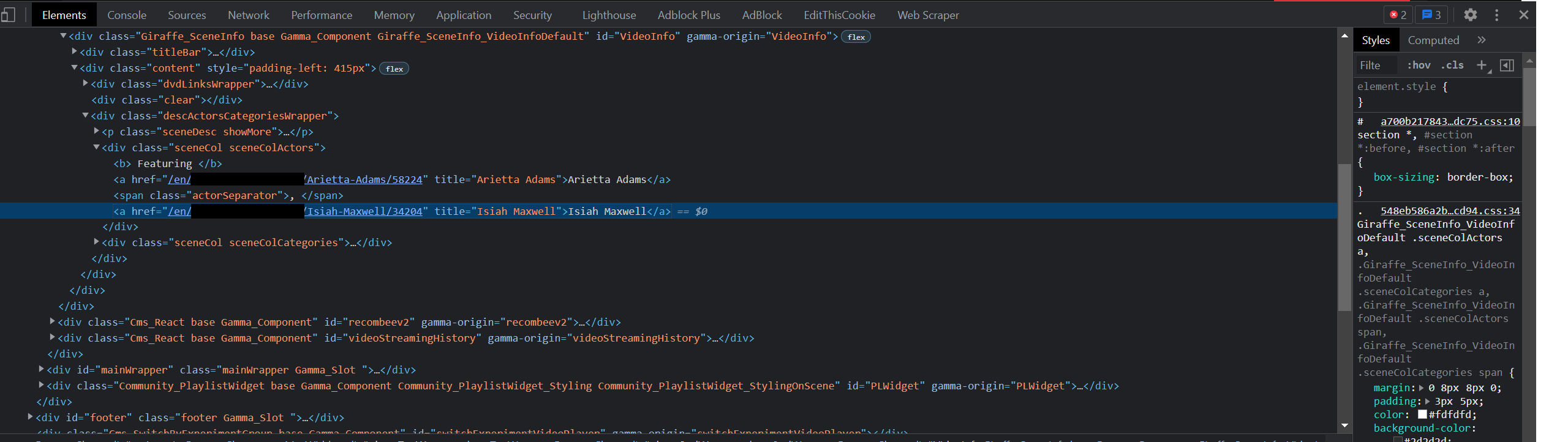Screen dimensions: 1568x442
Task: Open the Computed tab
Action: click(1433, 40)
